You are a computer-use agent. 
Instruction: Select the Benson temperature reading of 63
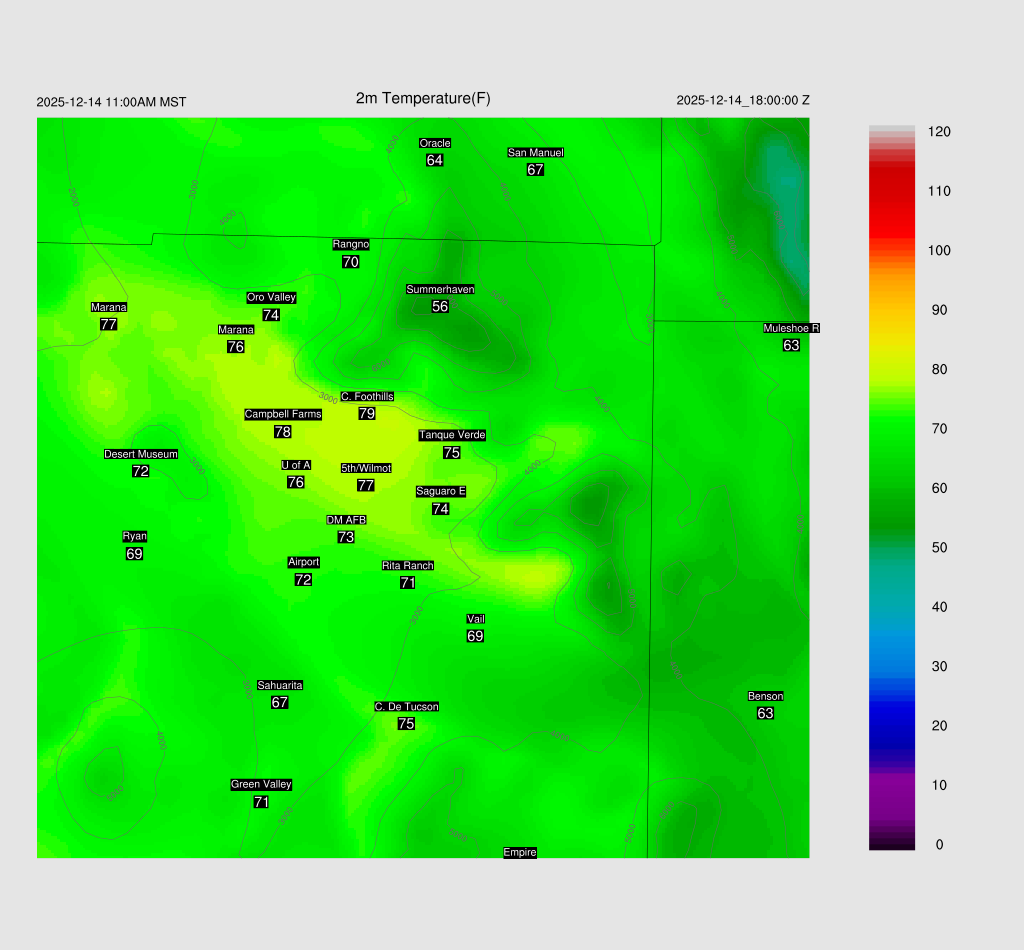coord(765,713)
